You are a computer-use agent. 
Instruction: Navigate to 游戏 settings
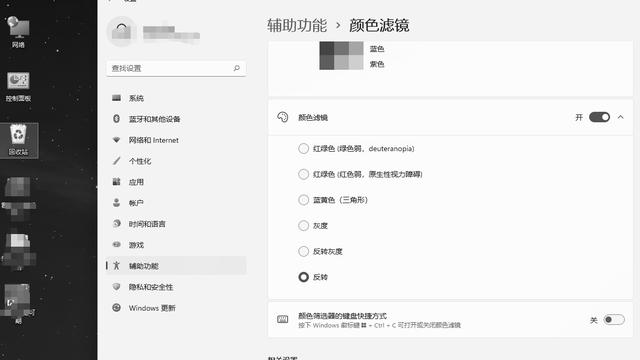pyautogui.click(x=176, y=244)
